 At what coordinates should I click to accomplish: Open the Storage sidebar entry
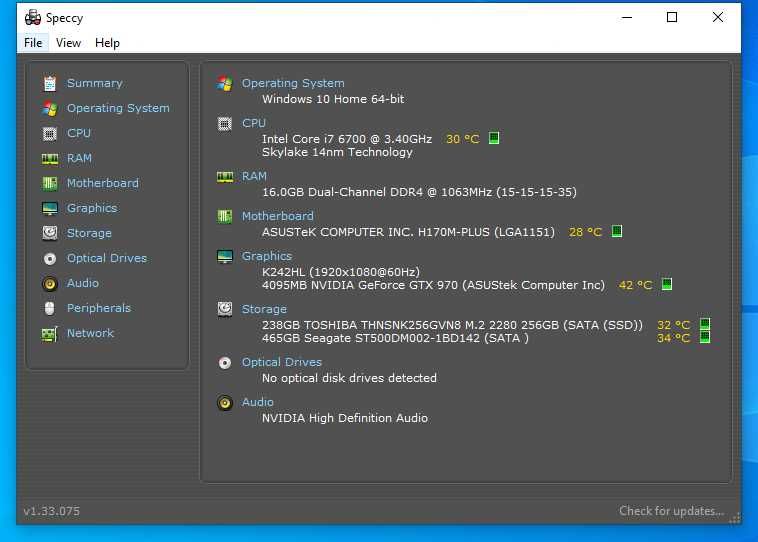89,234
